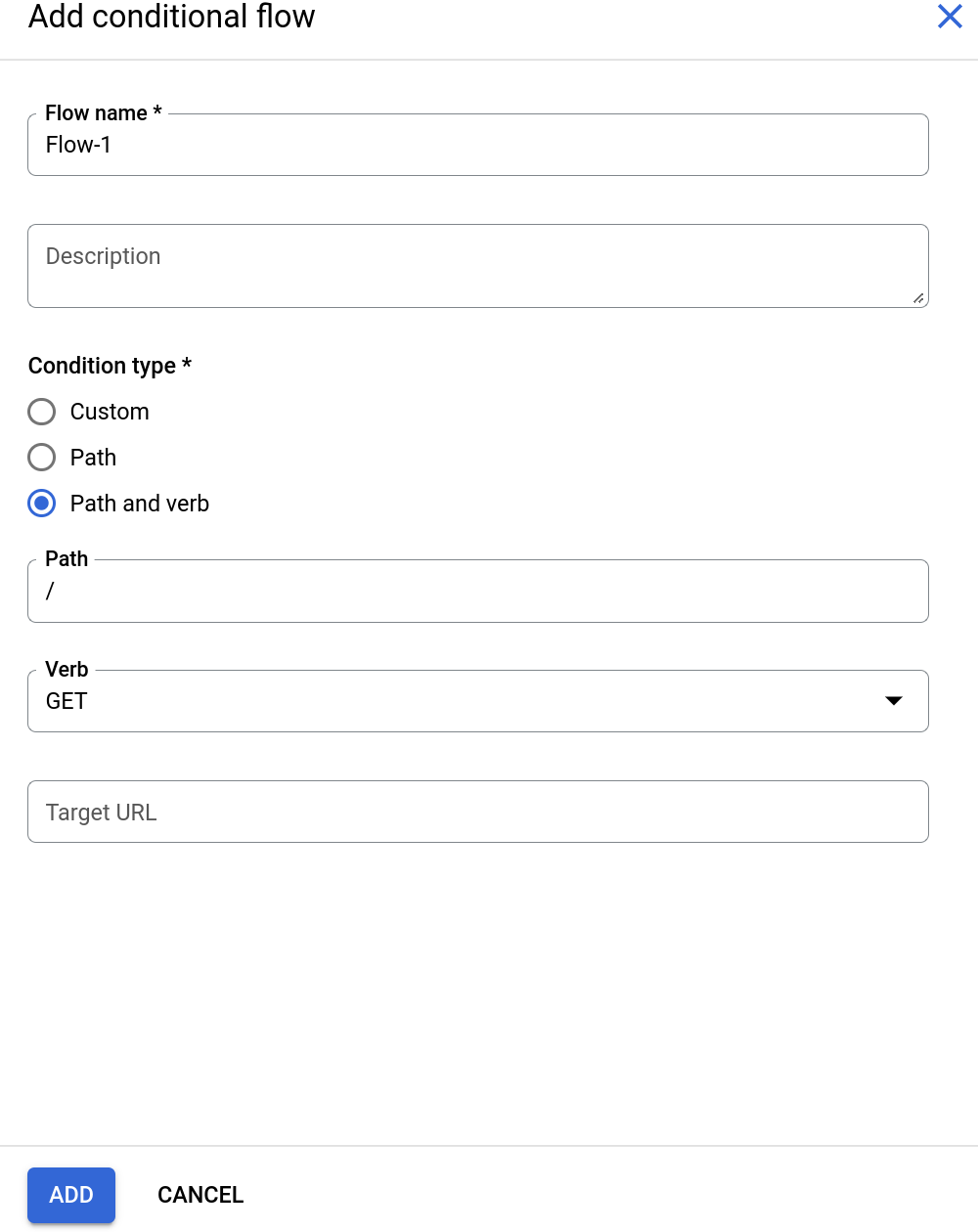This screenshot has height=1232, width=978.
Task: Click the Description resize handle
Action: point(919,298)
